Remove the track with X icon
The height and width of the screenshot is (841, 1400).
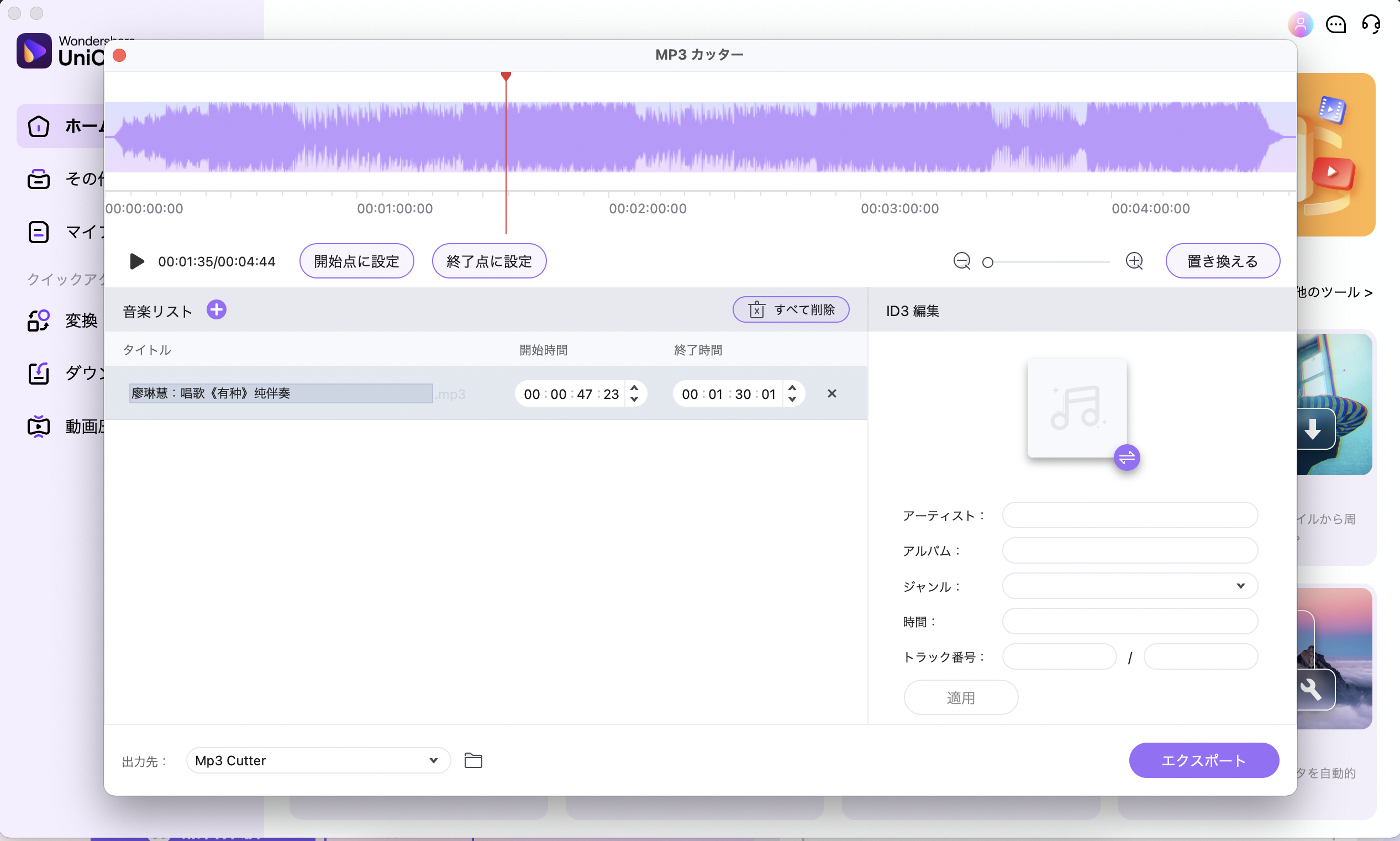(x=831, y=393)
